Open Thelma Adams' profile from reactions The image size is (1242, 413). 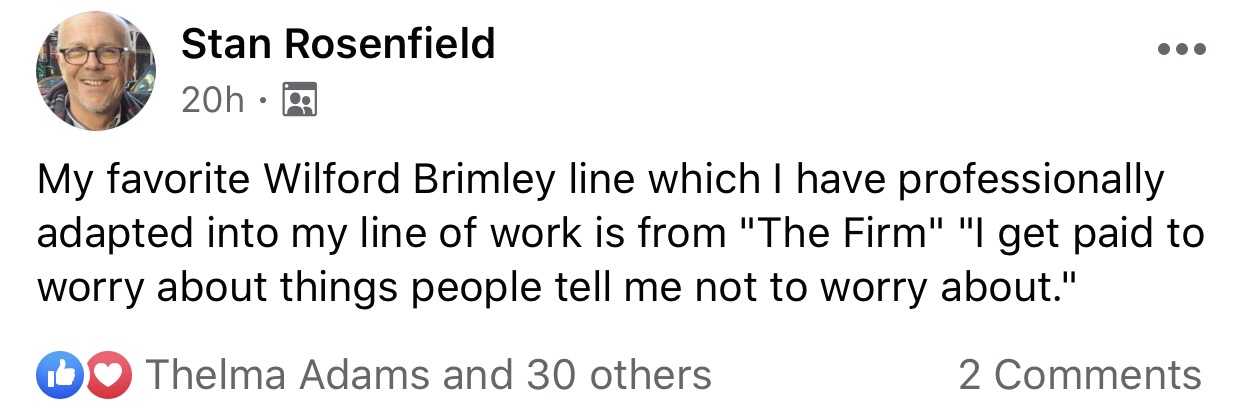coord(288,375)
